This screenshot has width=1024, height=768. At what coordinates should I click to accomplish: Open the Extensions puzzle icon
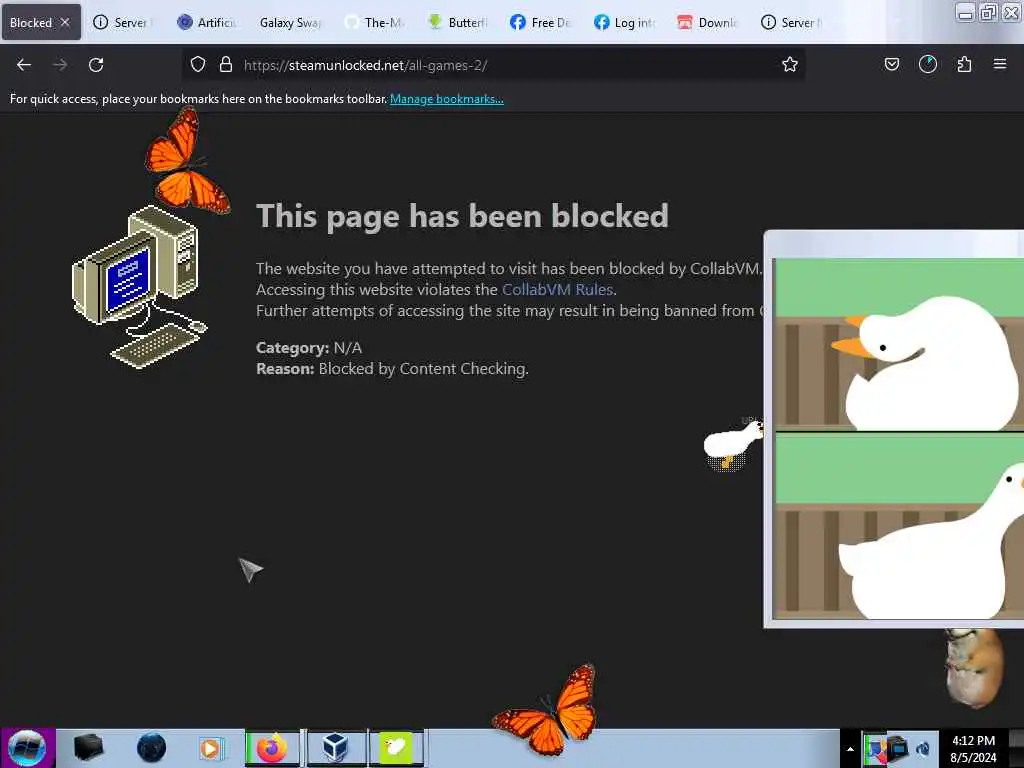coord(964,64)
